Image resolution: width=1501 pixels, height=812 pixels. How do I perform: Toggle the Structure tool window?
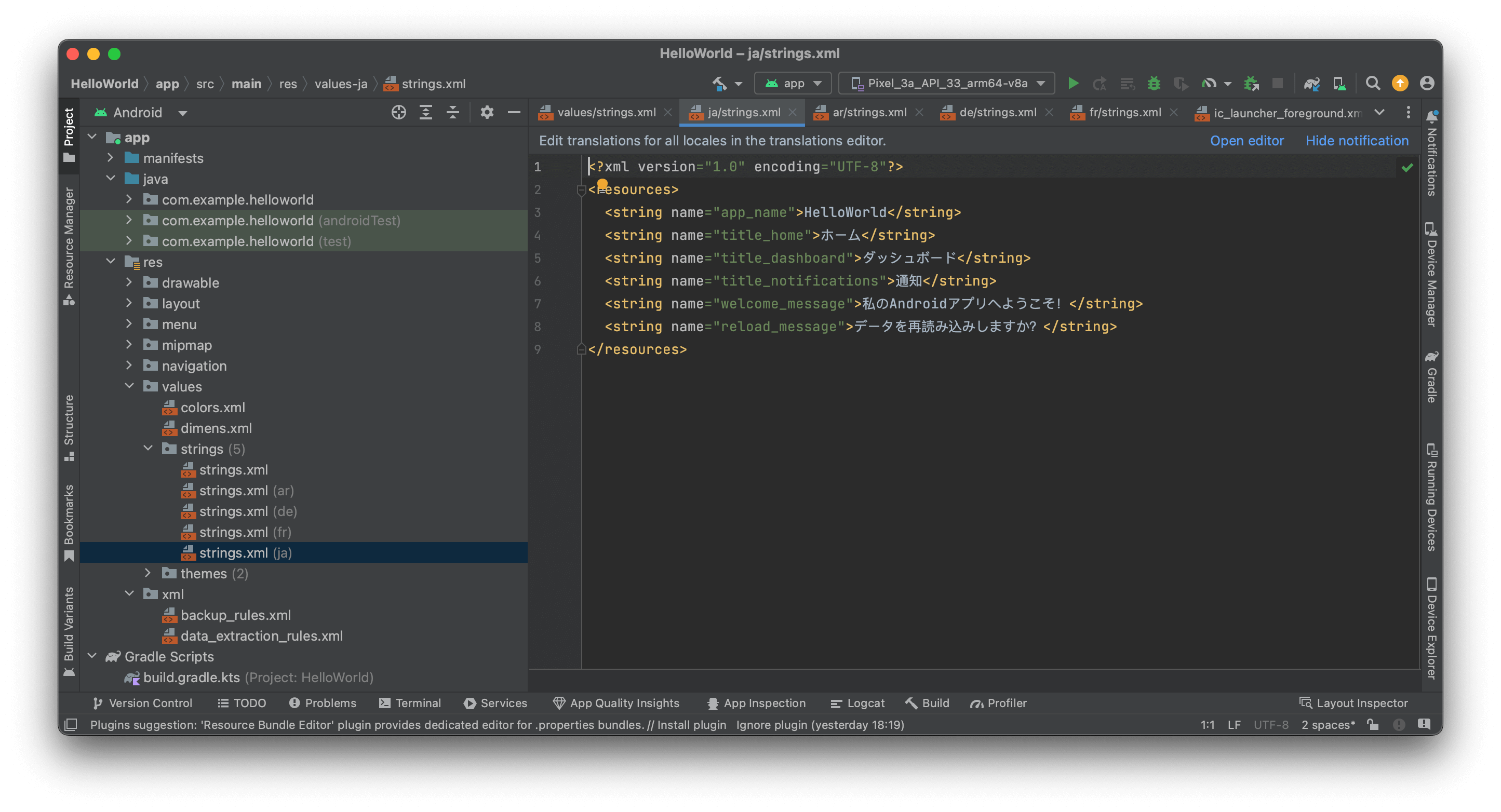[x=69, y=428]
